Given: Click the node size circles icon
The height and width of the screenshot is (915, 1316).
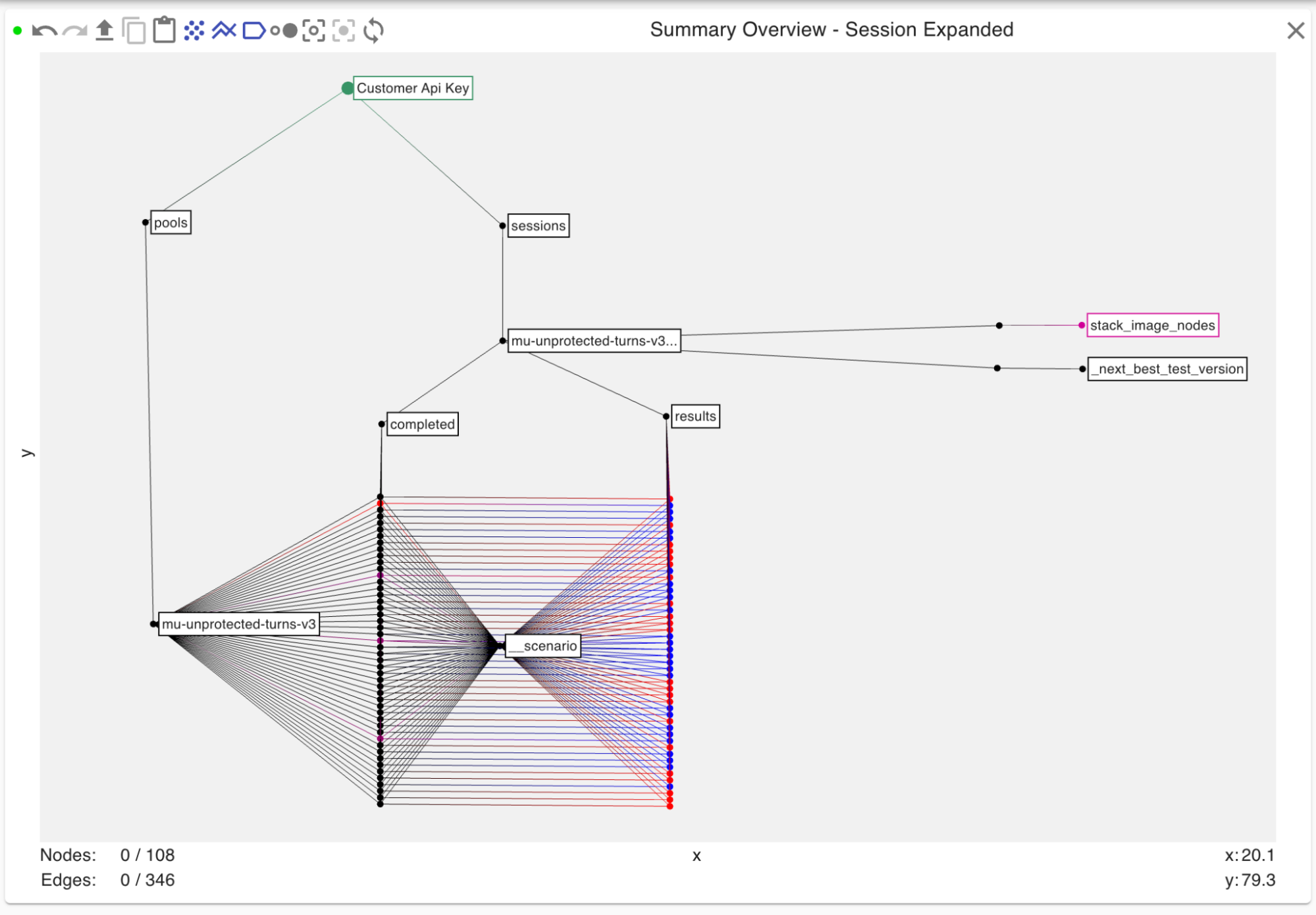Looking at the screenshot, I should tap(284, 30).
